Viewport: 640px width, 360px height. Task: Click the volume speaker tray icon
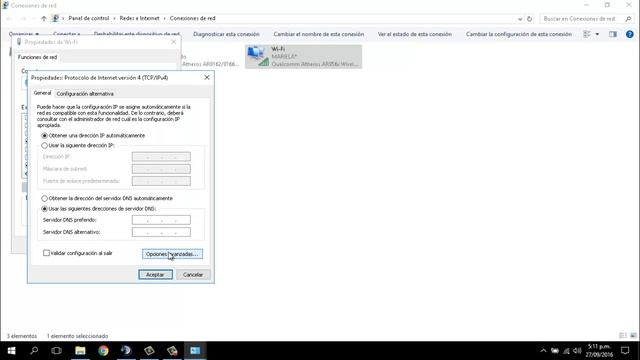point(577,351)
